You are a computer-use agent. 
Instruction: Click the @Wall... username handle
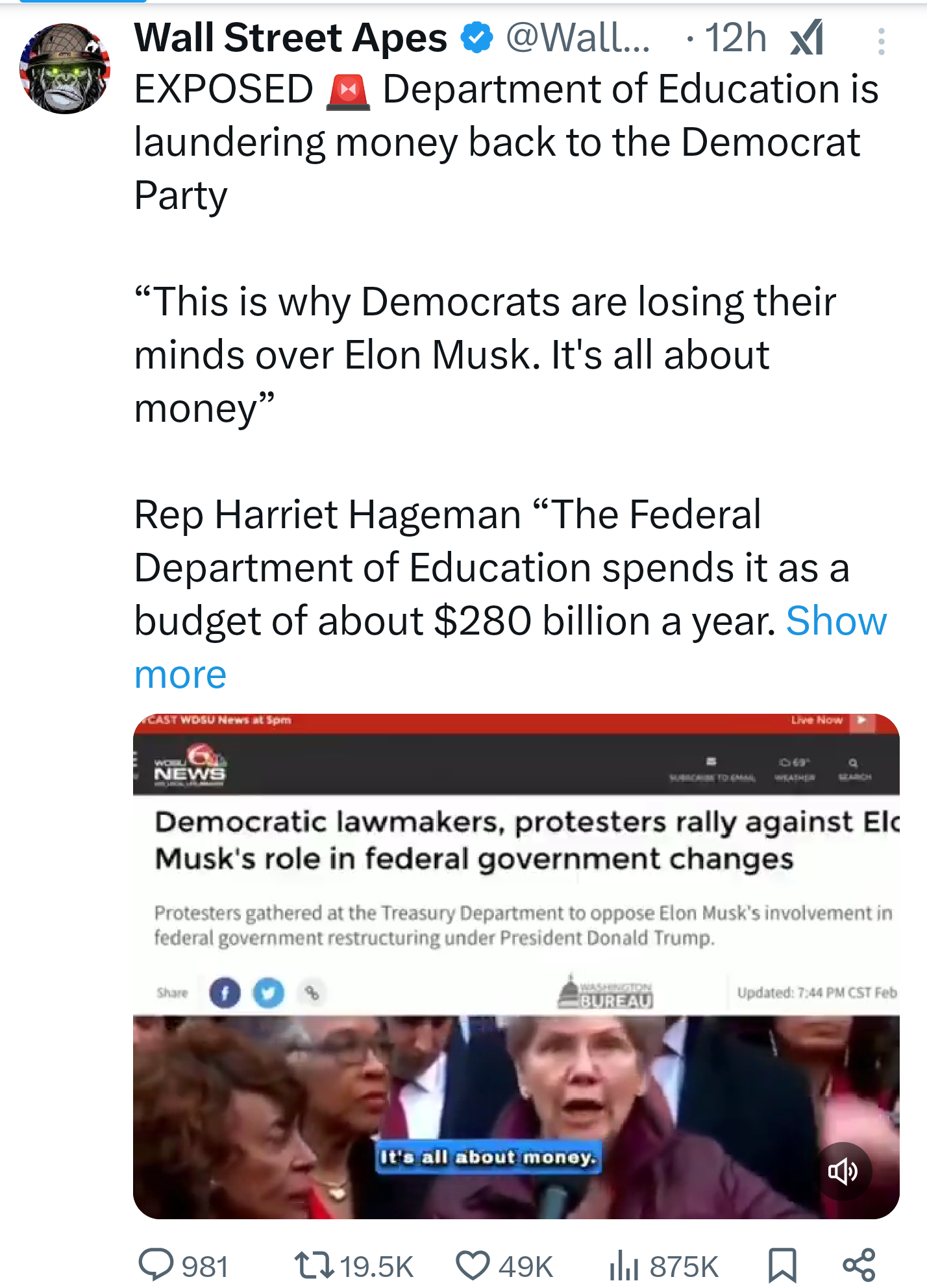pos(577,38)
